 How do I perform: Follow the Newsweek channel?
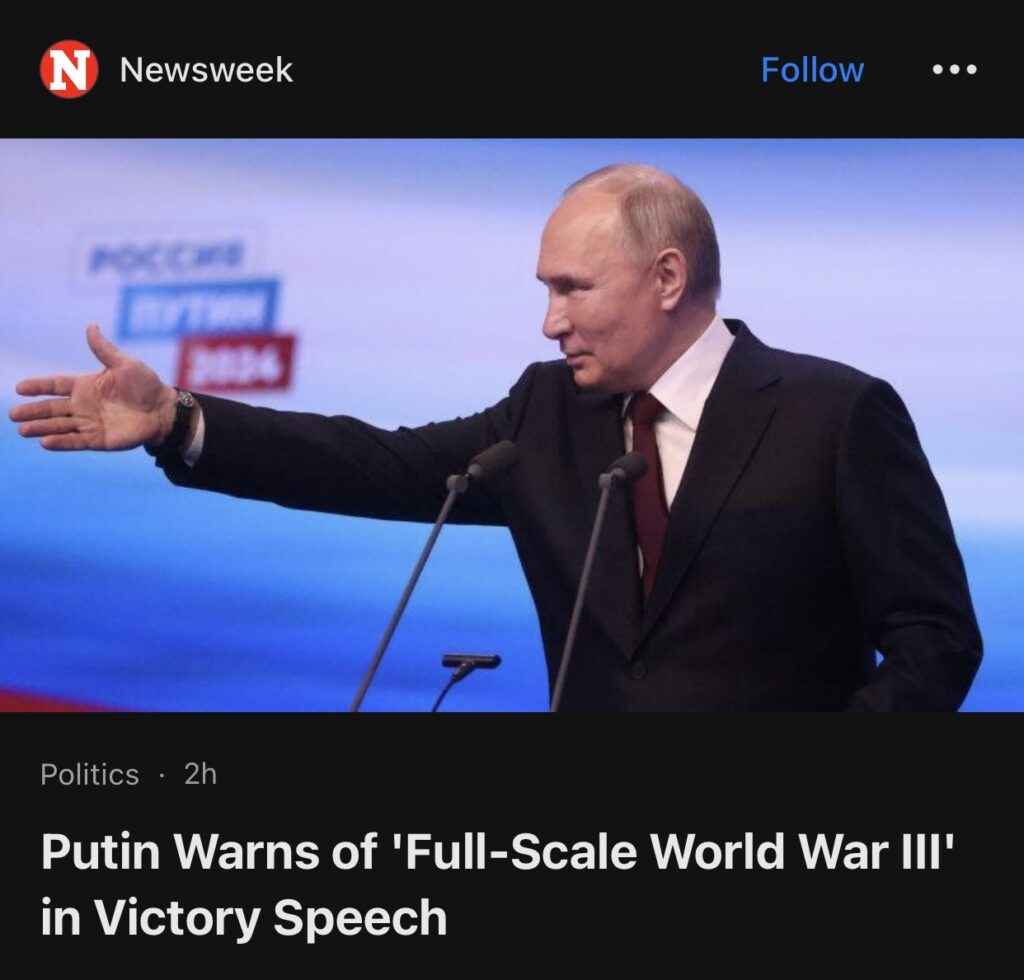(x=812, y=69)
